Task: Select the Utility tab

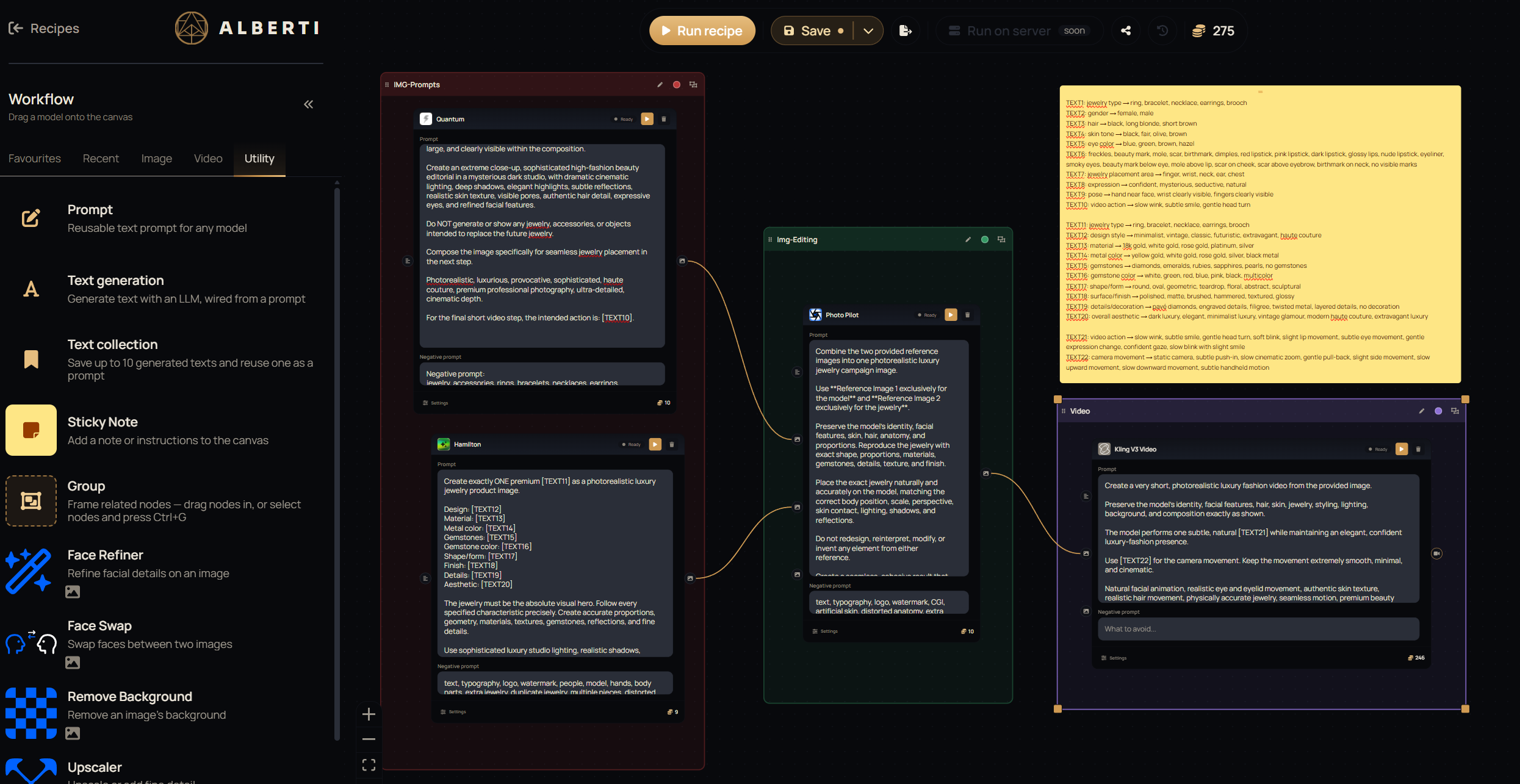Action: coord(259,159)
